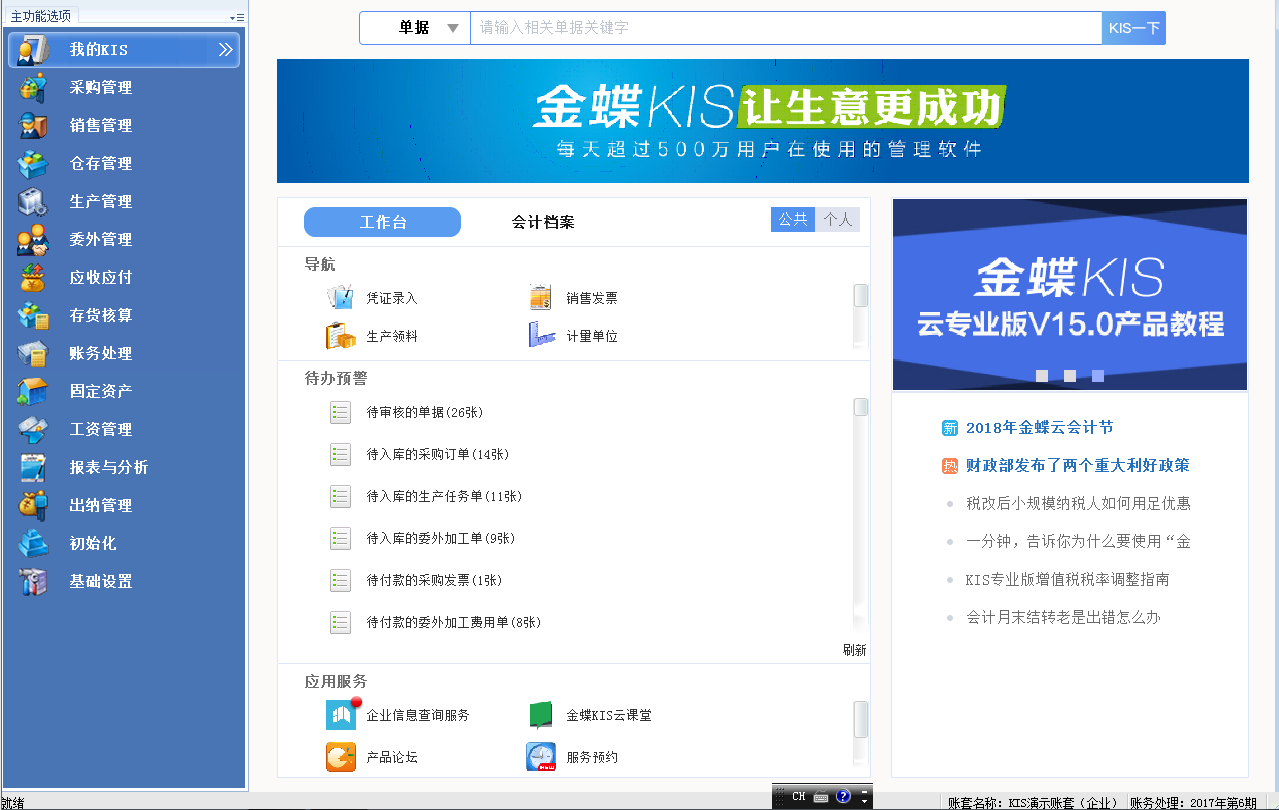The width and height of the screenshot is (1279, 810).
Task: Open KIS专业版增值税税率调整指南 link
Action: (x=1068, y=579)
